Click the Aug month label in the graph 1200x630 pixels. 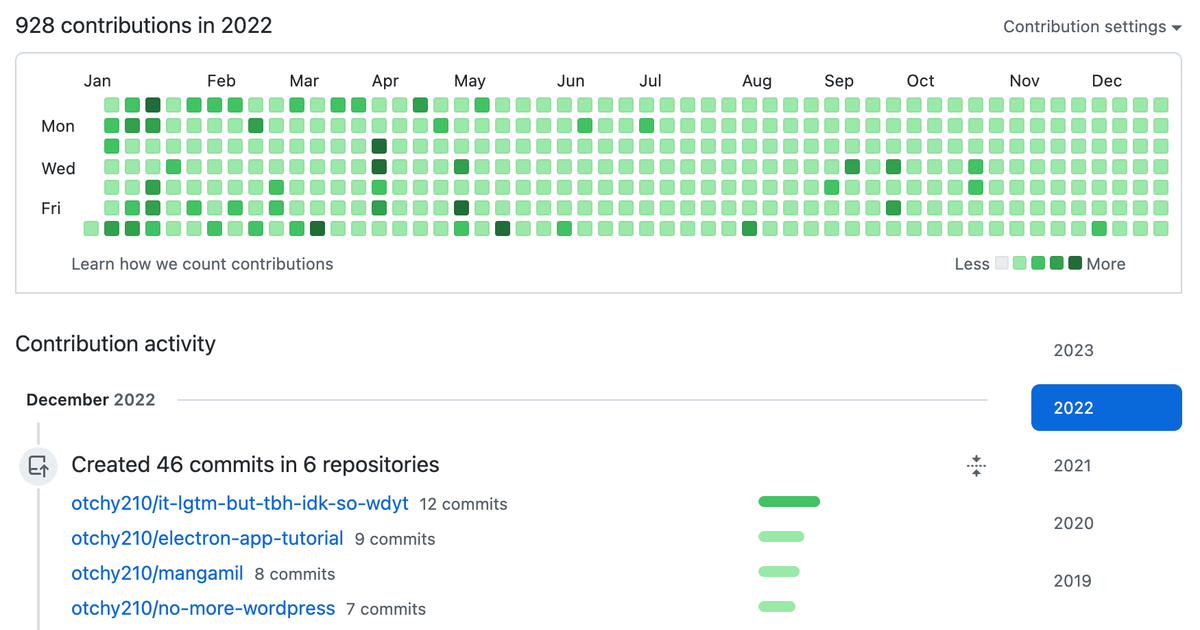click(757, 81)
